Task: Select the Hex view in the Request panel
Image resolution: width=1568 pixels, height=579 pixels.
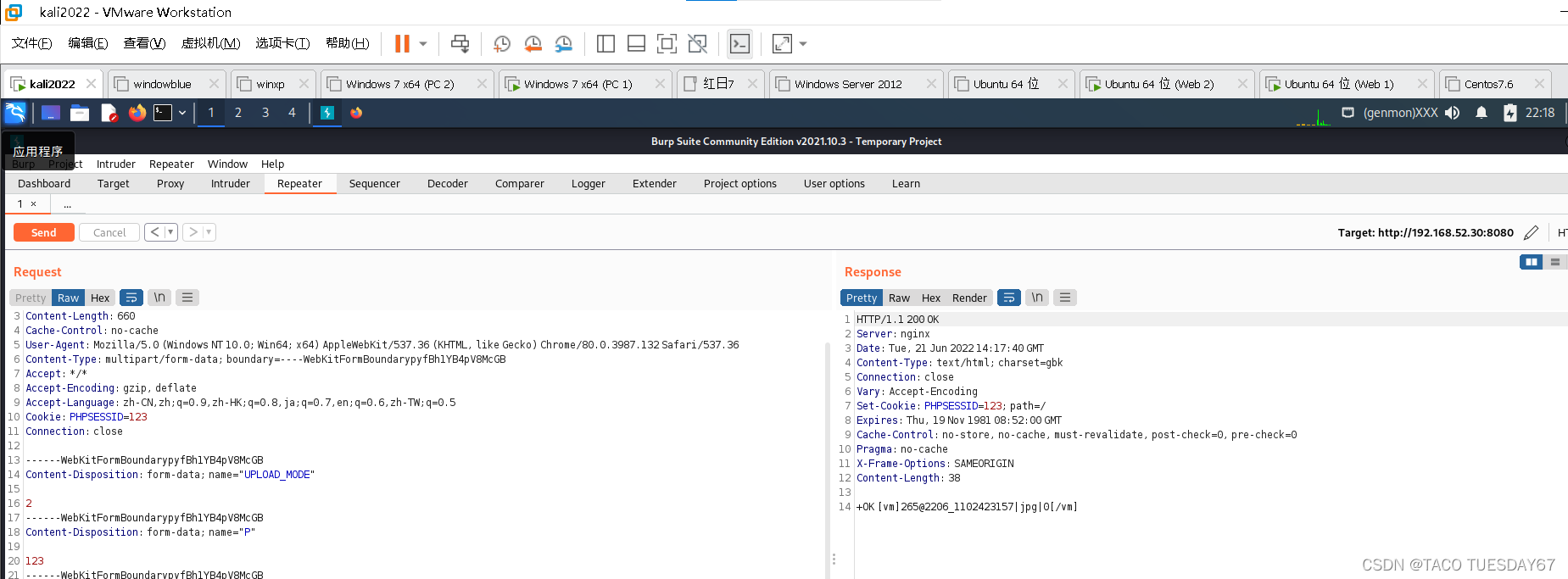Action: pos(100,298)
